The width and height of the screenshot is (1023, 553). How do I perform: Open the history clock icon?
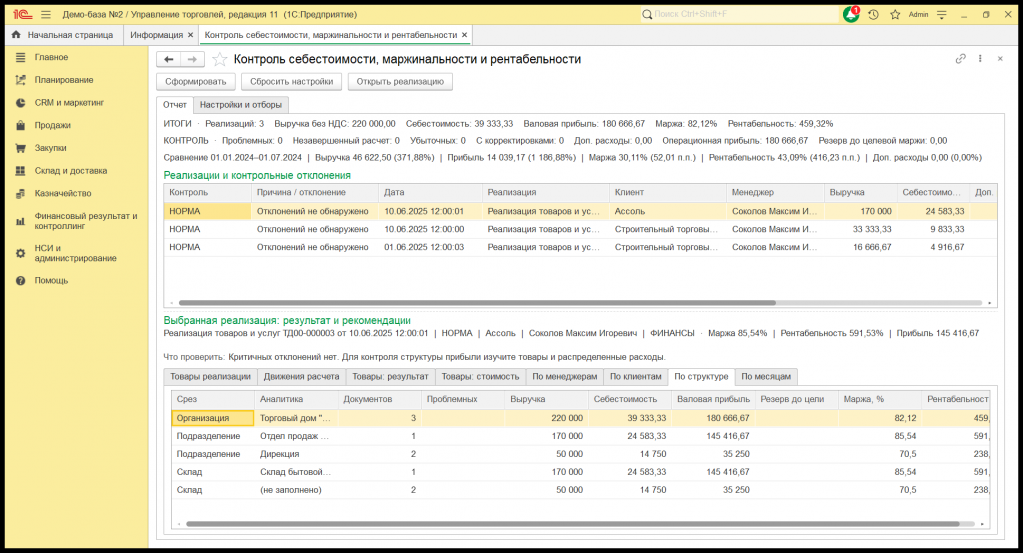[x=874, y=14]
